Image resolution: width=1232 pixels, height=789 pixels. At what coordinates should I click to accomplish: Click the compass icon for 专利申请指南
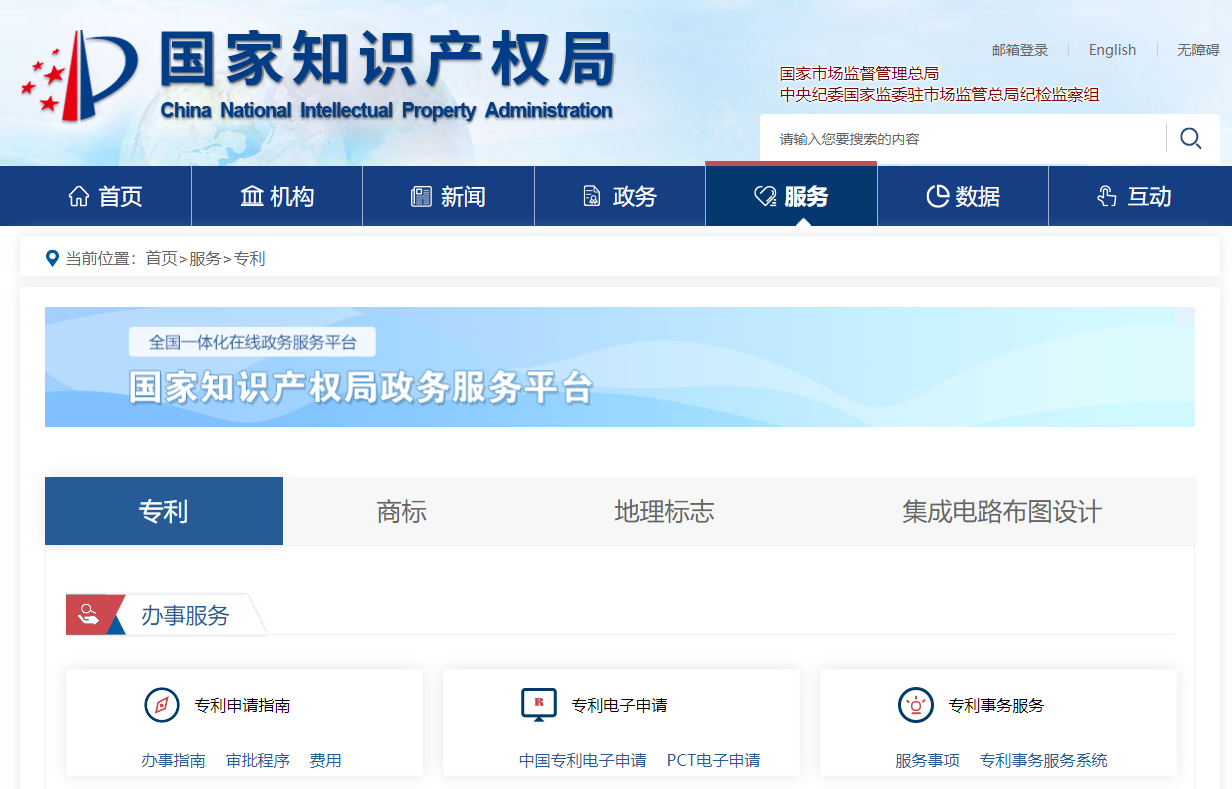pyautogui.click(x=161, y=705)
